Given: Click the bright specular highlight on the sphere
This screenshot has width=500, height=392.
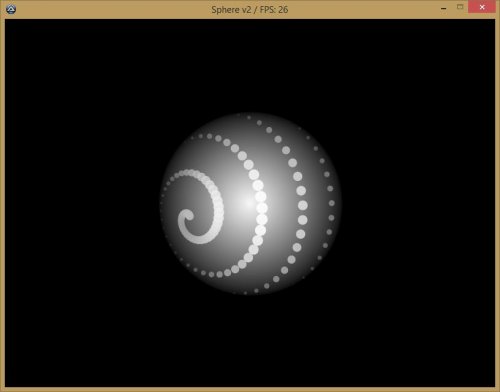Looking at the screenshot, I should coord(246,202).
